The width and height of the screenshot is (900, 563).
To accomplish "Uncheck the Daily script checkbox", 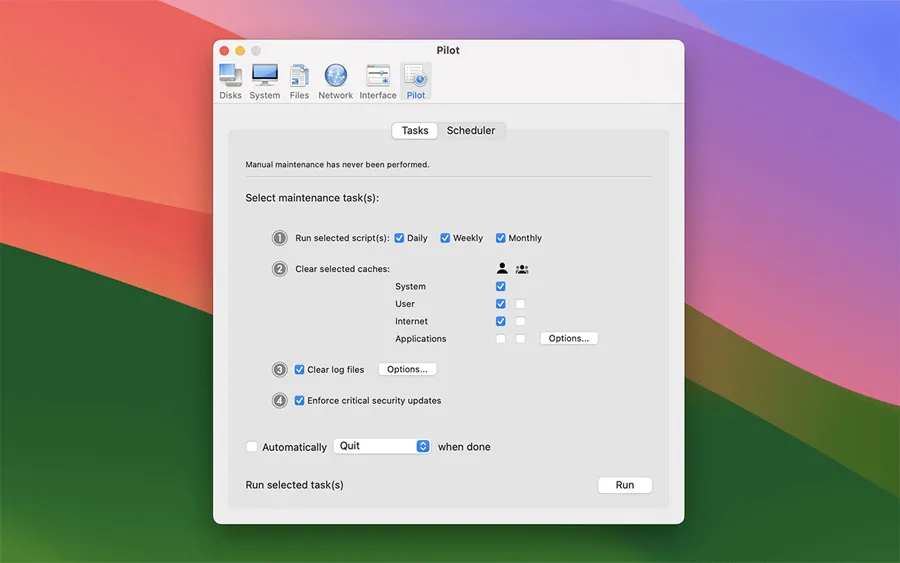I will 400,238.
